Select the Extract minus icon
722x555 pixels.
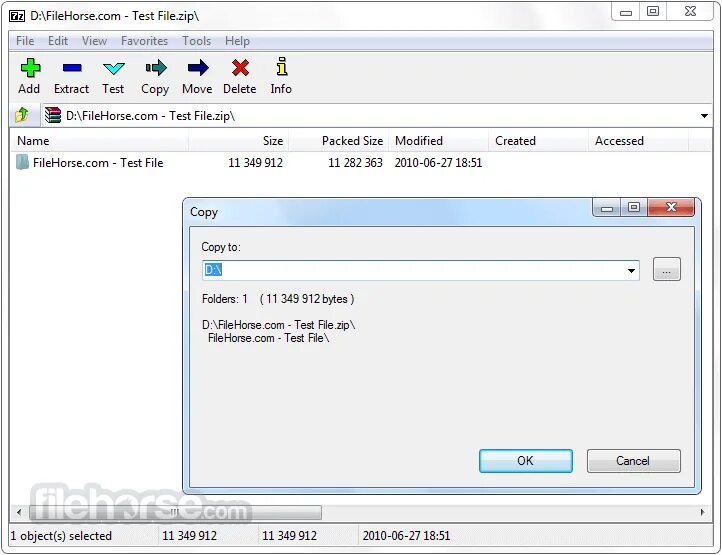(x=72, y=68)
